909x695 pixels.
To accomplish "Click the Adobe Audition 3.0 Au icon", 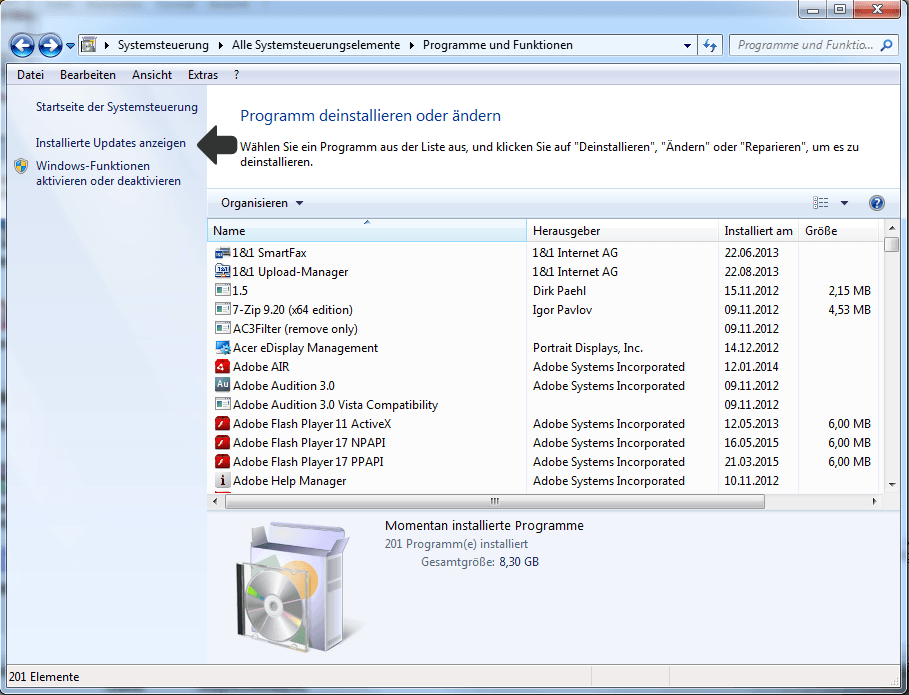I will coord(223,385).
